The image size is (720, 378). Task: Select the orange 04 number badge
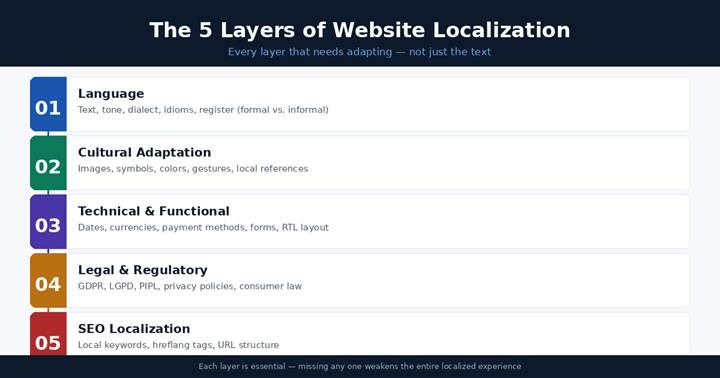(48, 281)
